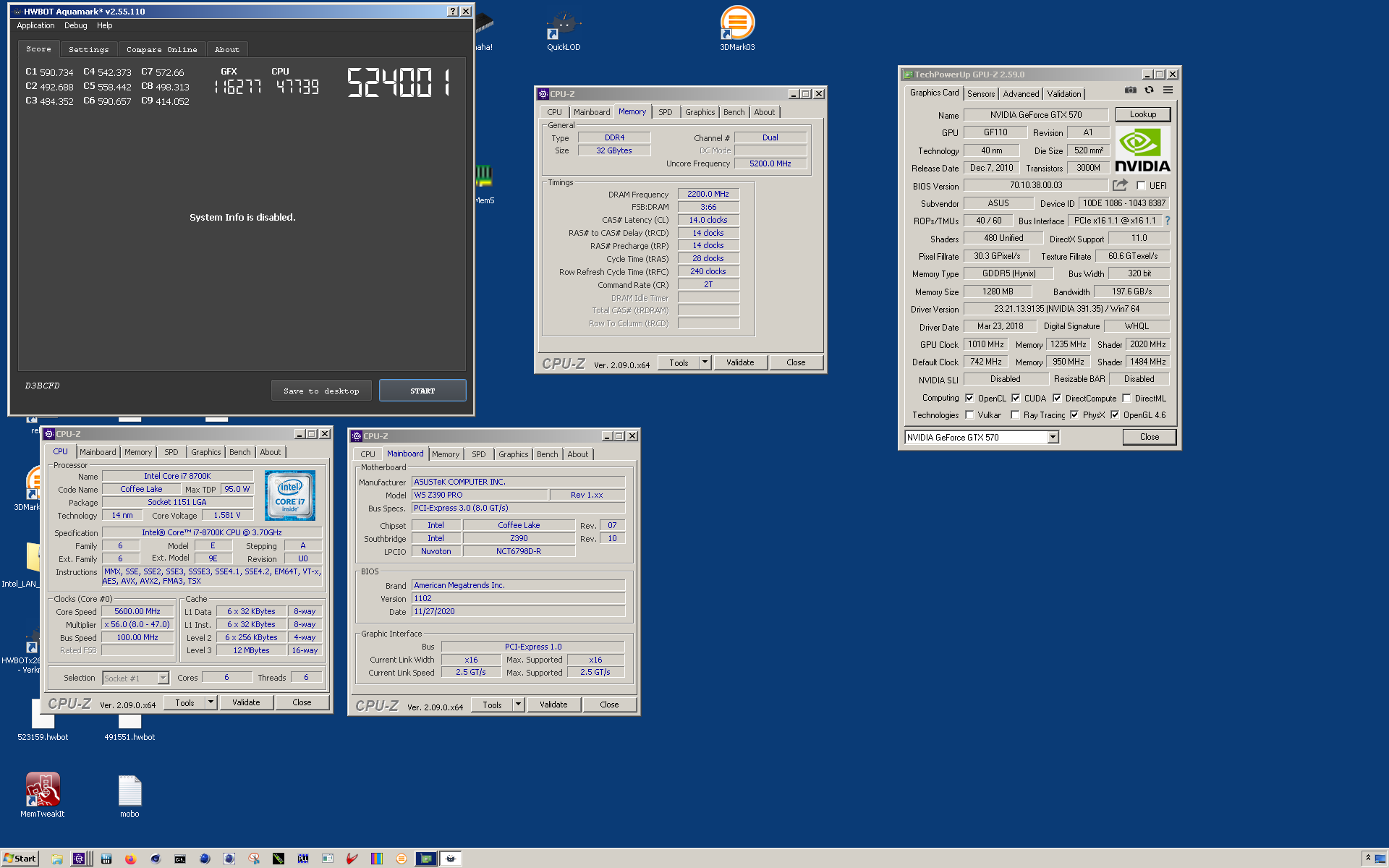Expand the system tray hidden icons arrow
1389x868 pixels.
(x=1368, y=858)
